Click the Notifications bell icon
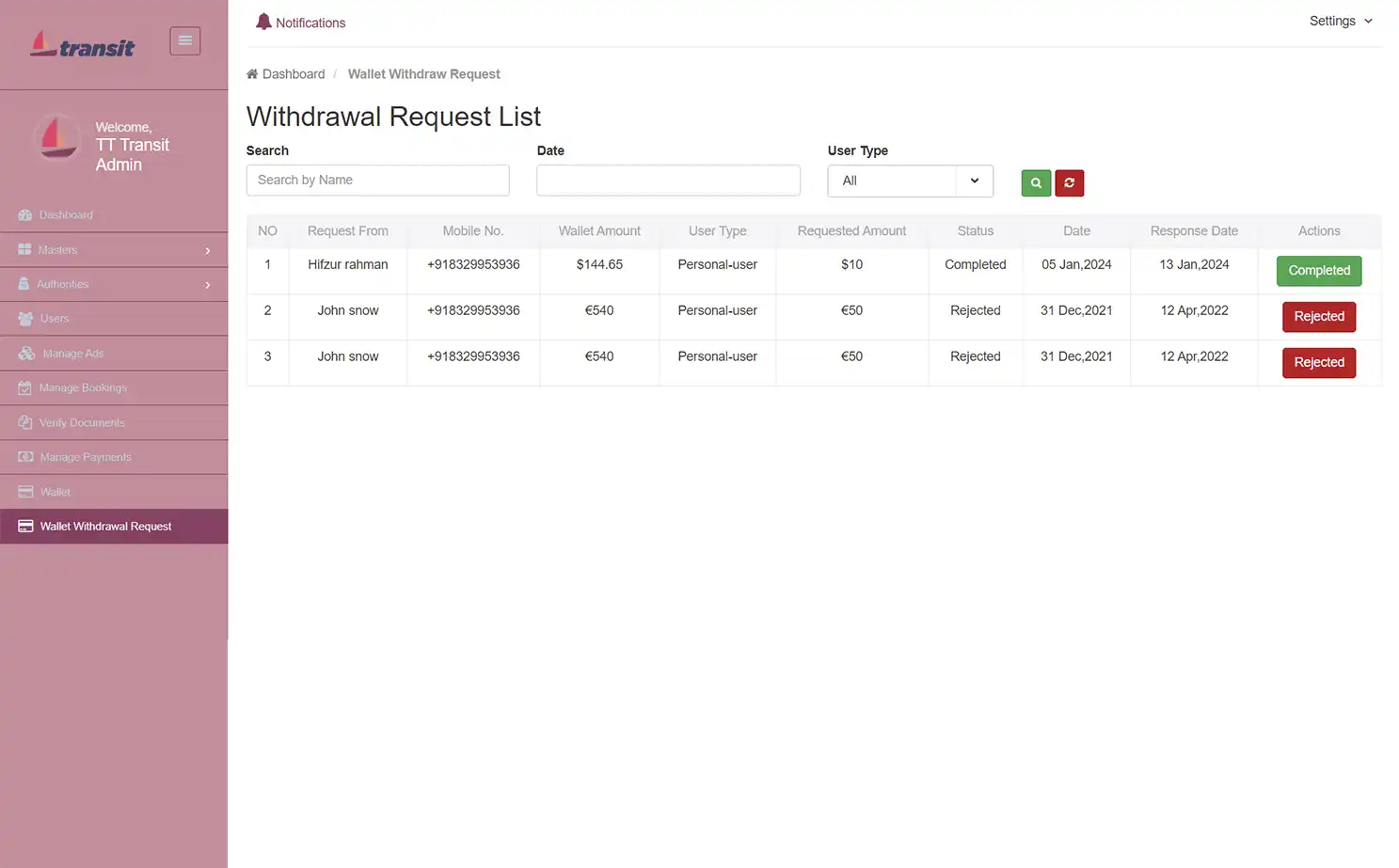This screenshot has width=1399, height=868. 264,21
